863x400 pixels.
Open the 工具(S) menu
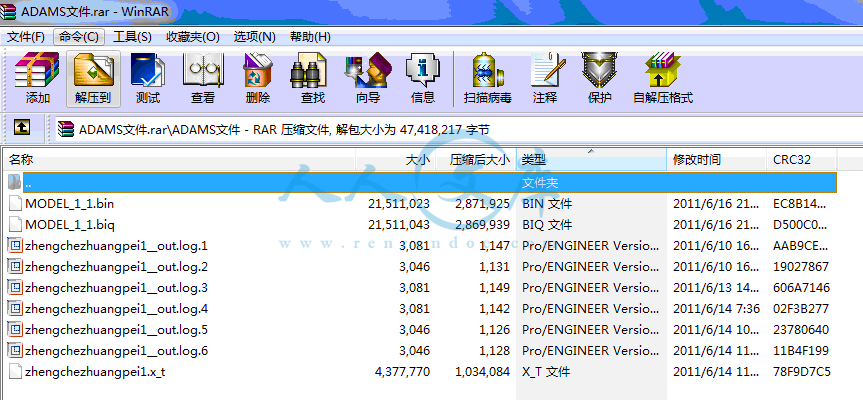tap(132, 37)
